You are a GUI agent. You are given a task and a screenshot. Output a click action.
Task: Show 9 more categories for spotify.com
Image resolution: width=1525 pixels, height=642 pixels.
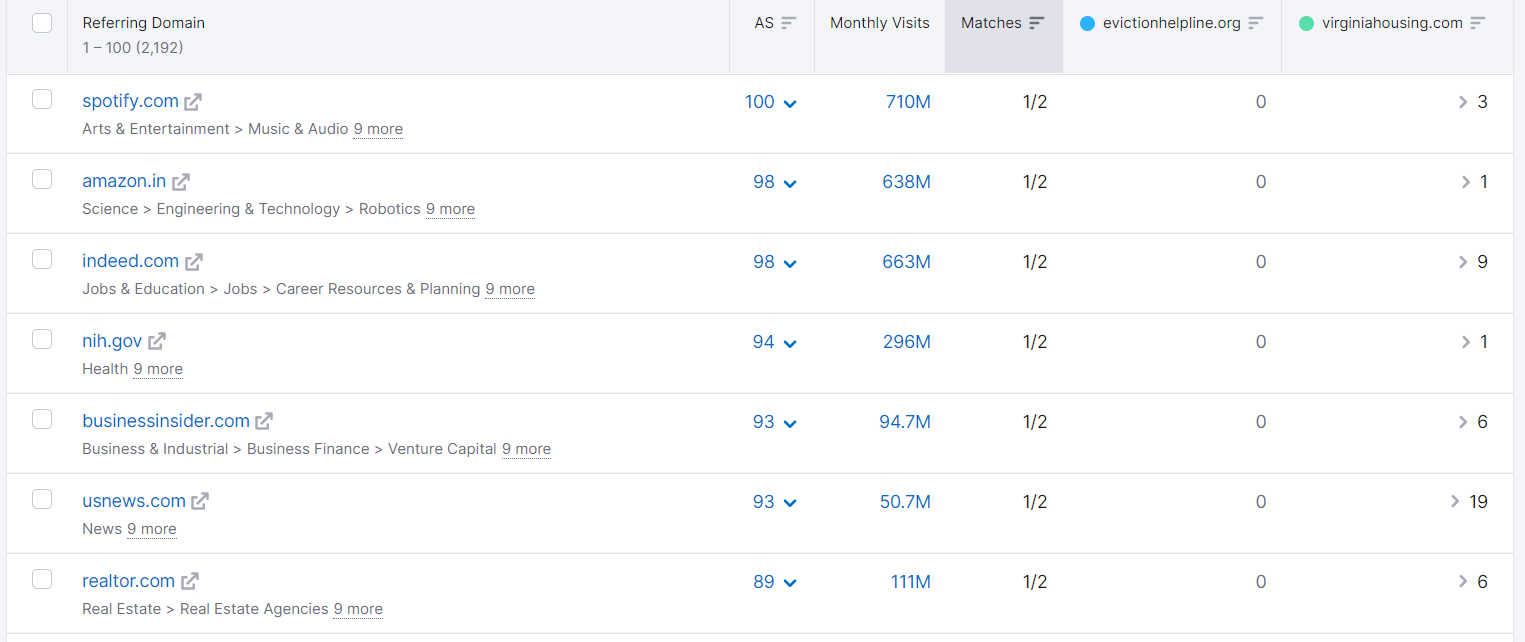[x=378, y=129]
